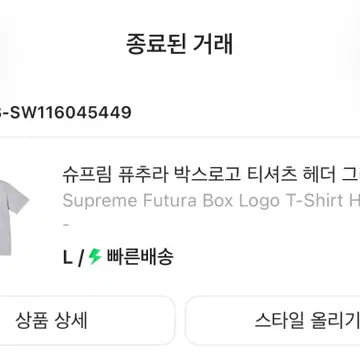Open the Supreme Futura Box Logo T-Shirt link

211,201
